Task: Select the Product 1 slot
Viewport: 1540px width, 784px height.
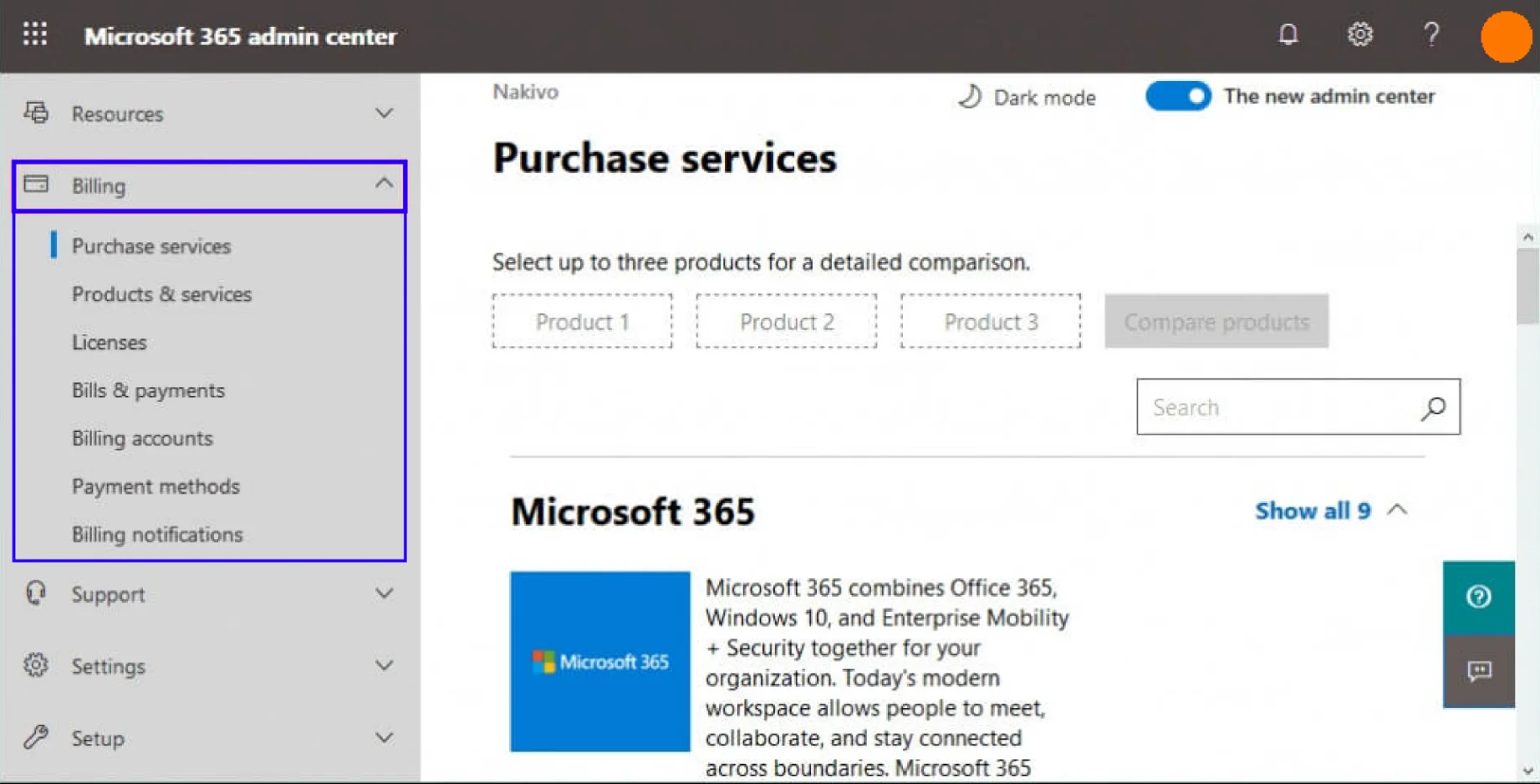Action: click(x=582, y=321)
